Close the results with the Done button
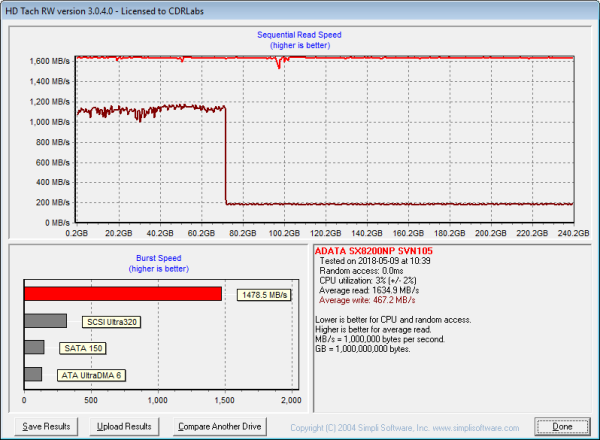Image resolution: width=600 pixels, height=440 pixels. (x=563, y=426)
